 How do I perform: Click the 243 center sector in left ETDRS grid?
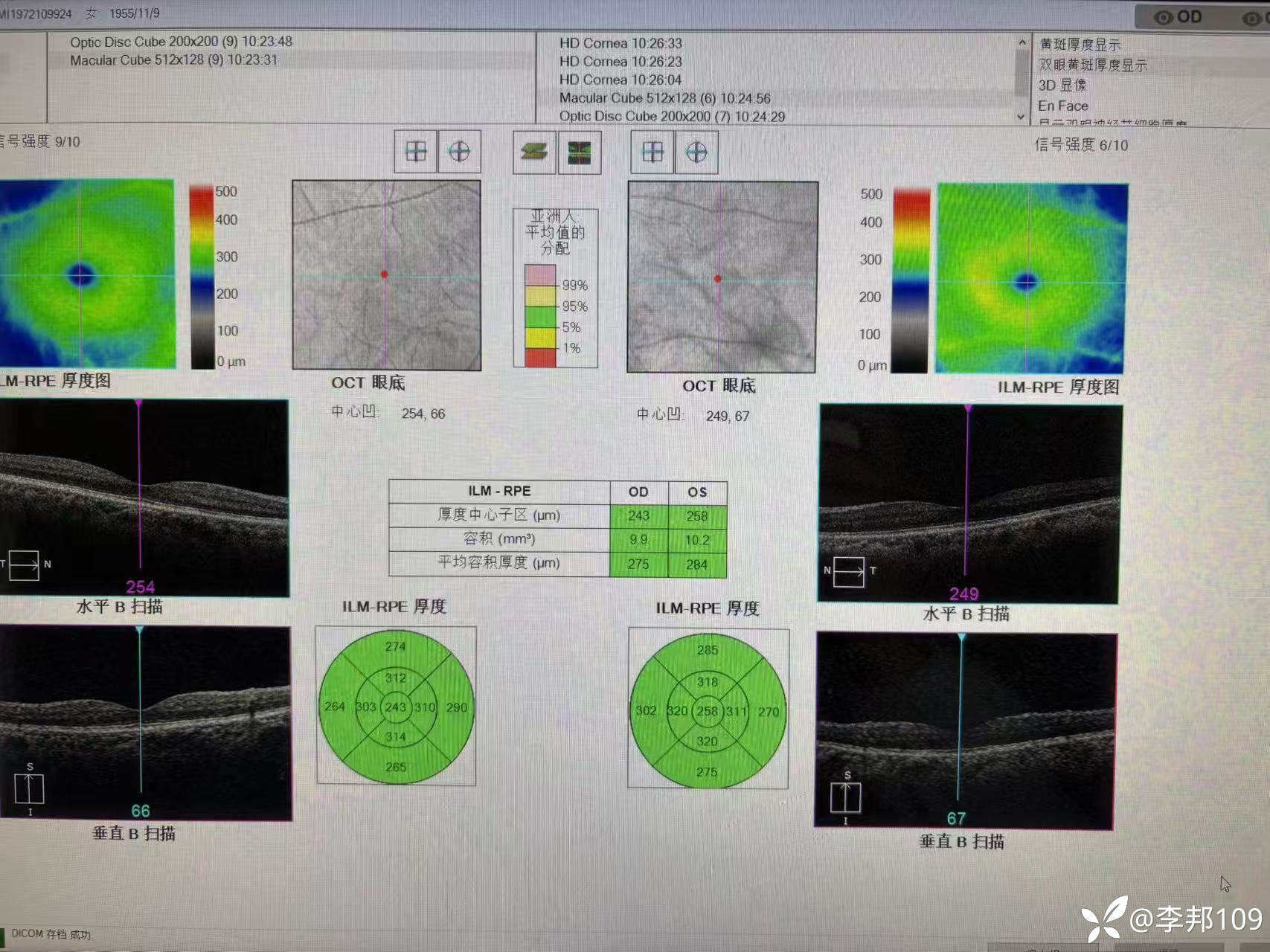click(395, 707)
